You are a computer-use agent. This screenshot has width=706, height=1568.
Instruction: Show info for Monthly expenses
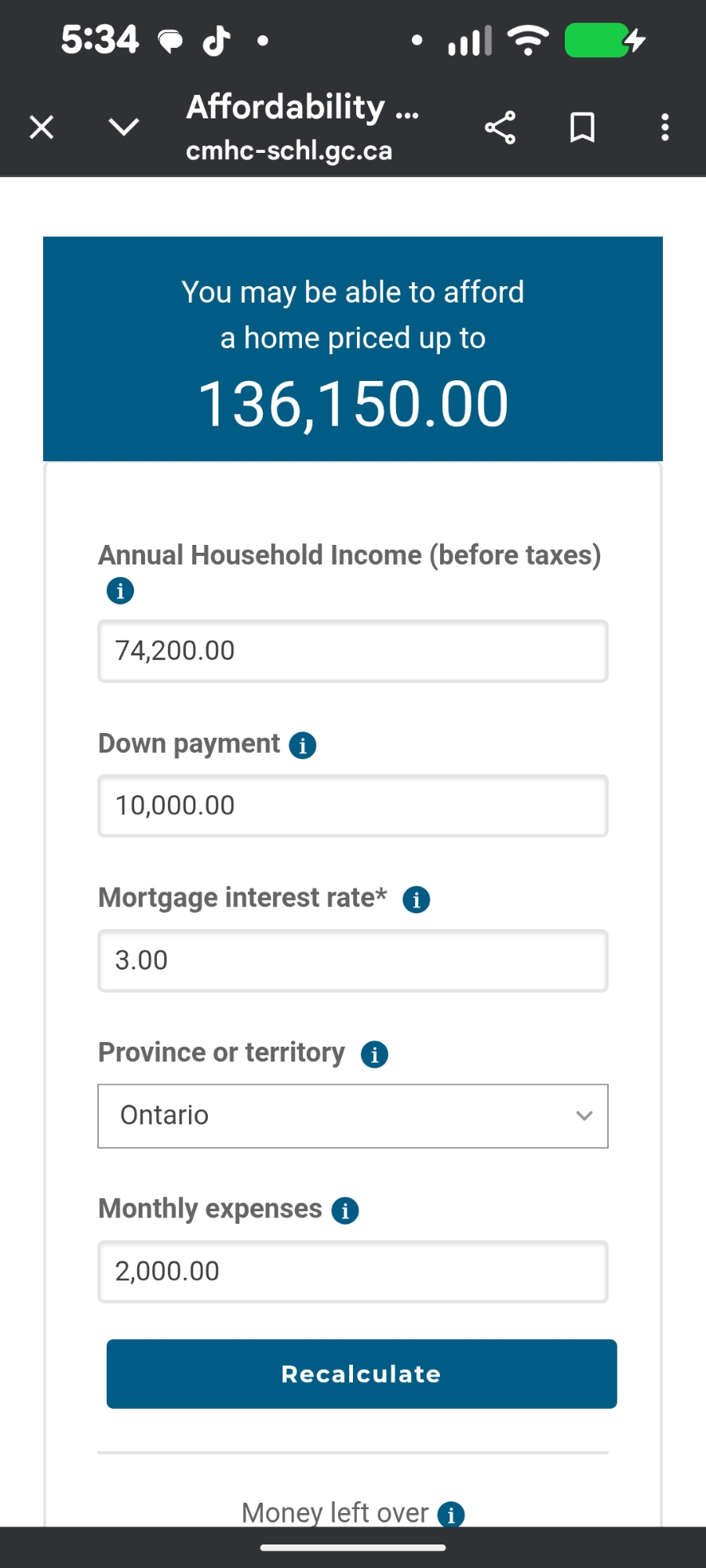point(345,1210)
